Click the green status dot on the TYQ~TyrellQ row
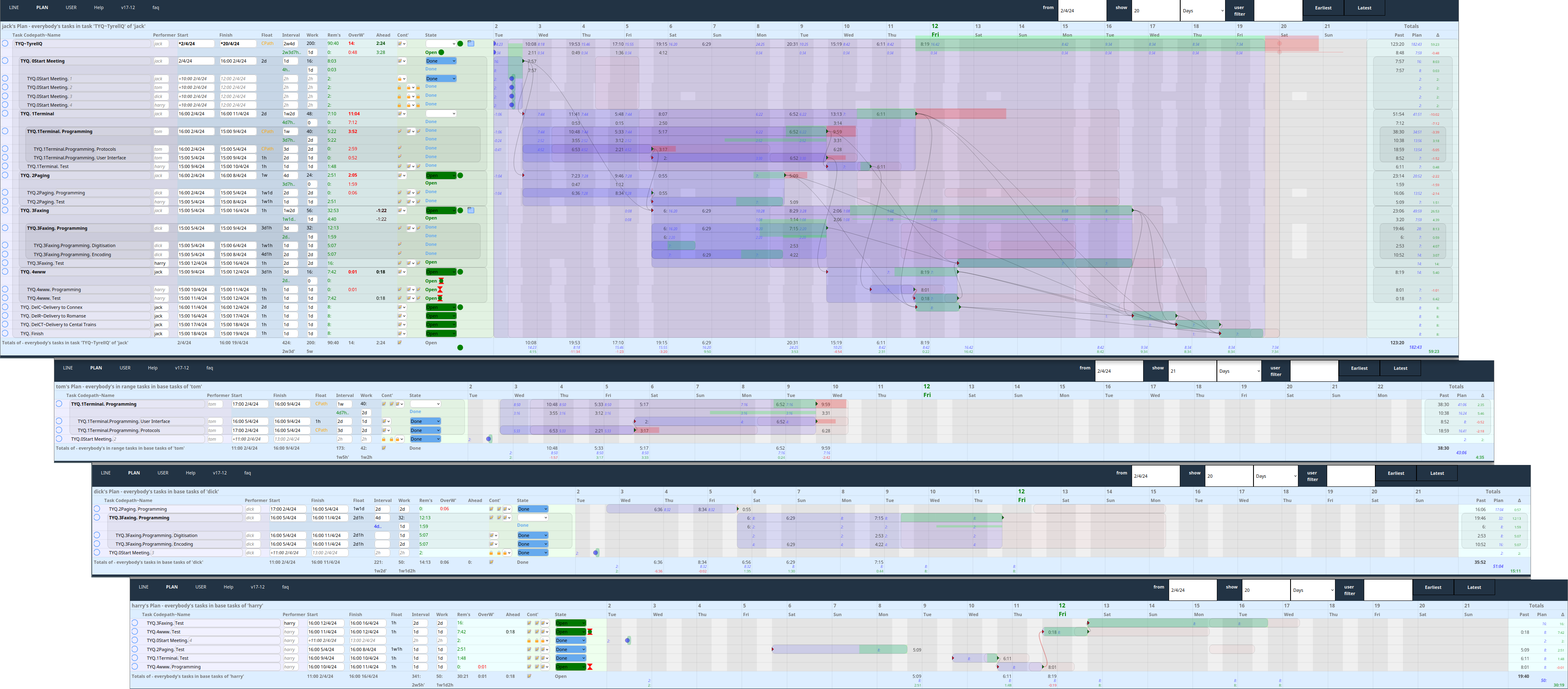 tap(460, 44)
